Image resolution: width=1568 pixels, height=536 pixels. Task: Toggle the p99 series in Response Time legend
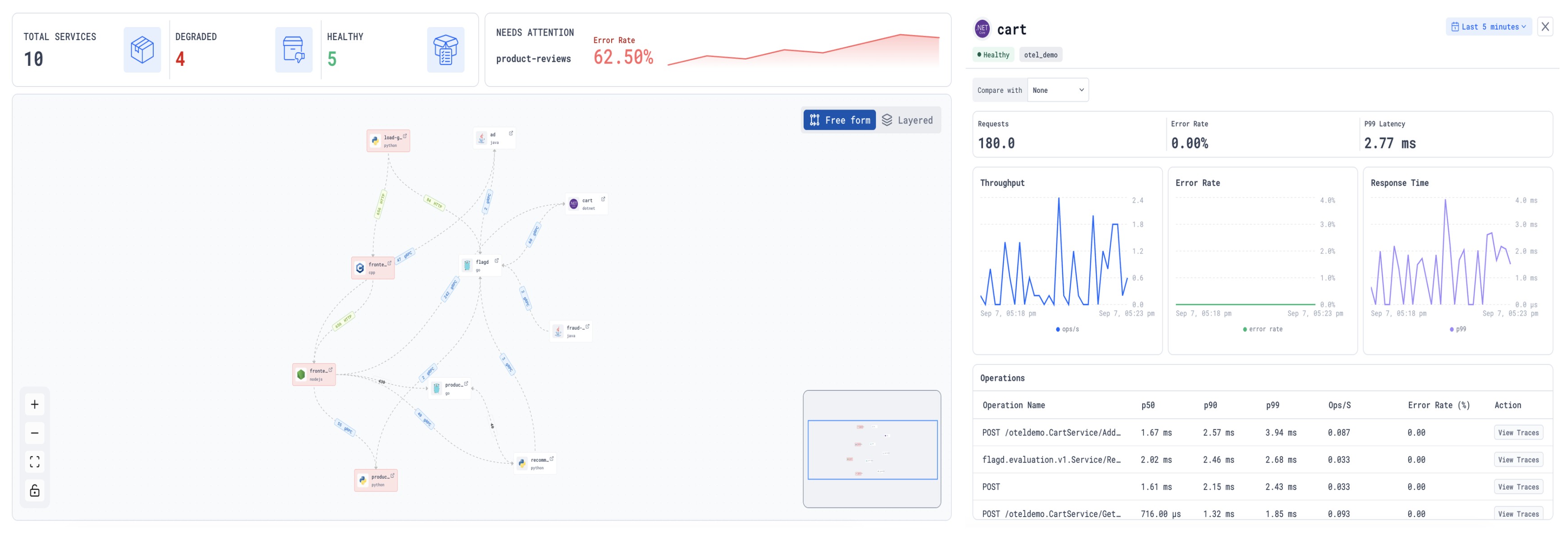(x=1458, y=330)
